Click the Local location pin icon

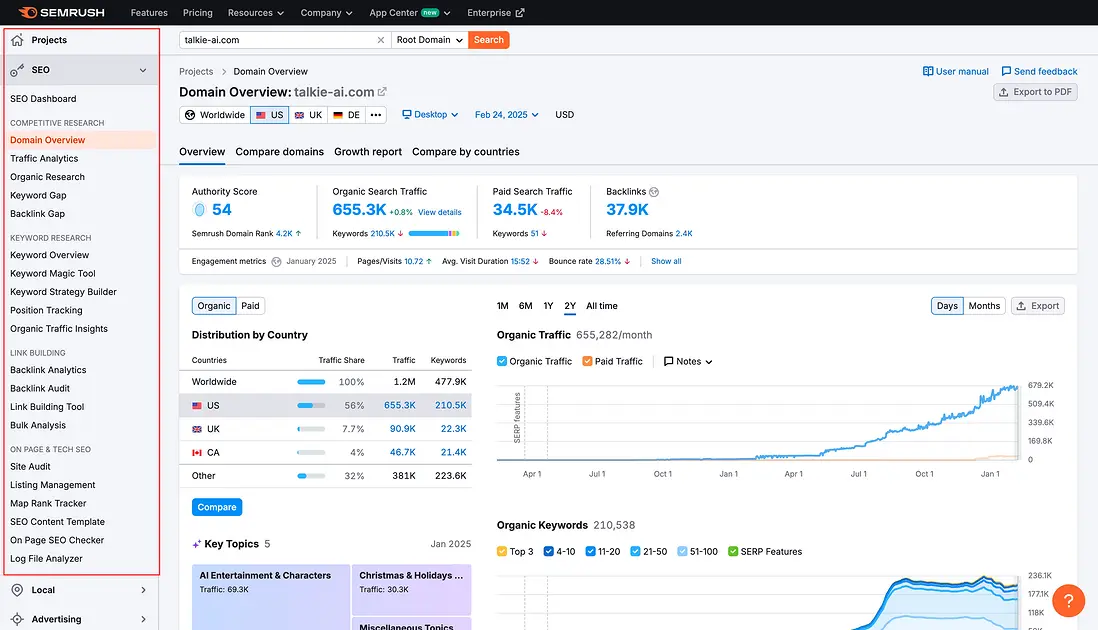(17, 590)
